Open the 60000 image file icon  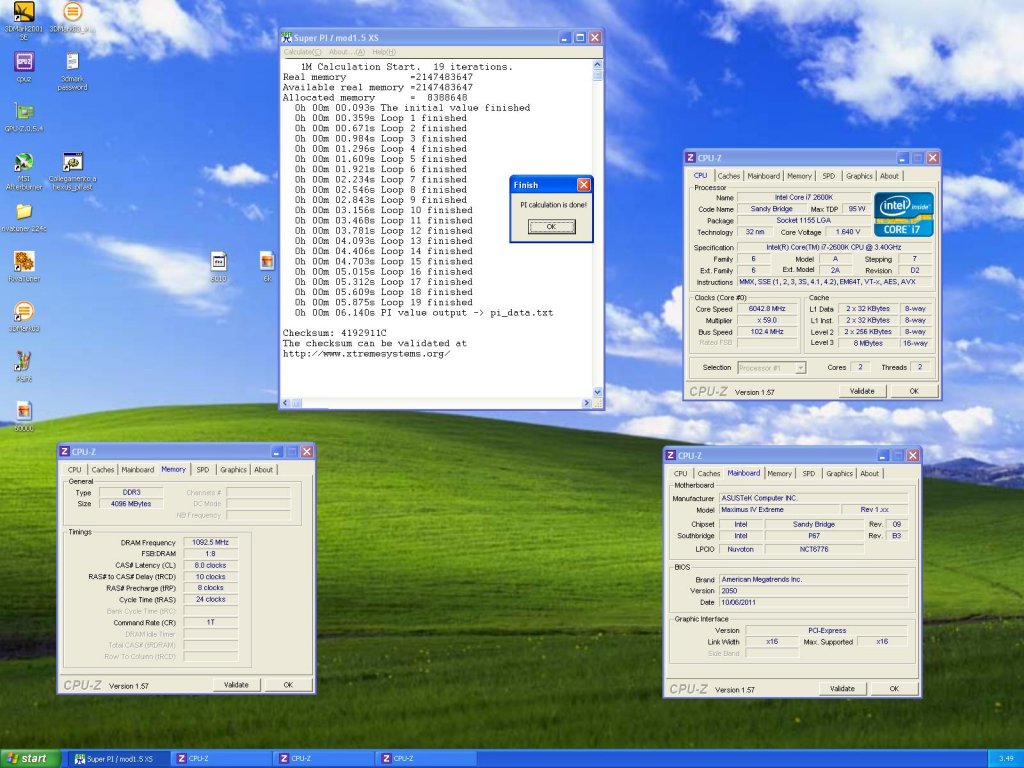[24, 416]
